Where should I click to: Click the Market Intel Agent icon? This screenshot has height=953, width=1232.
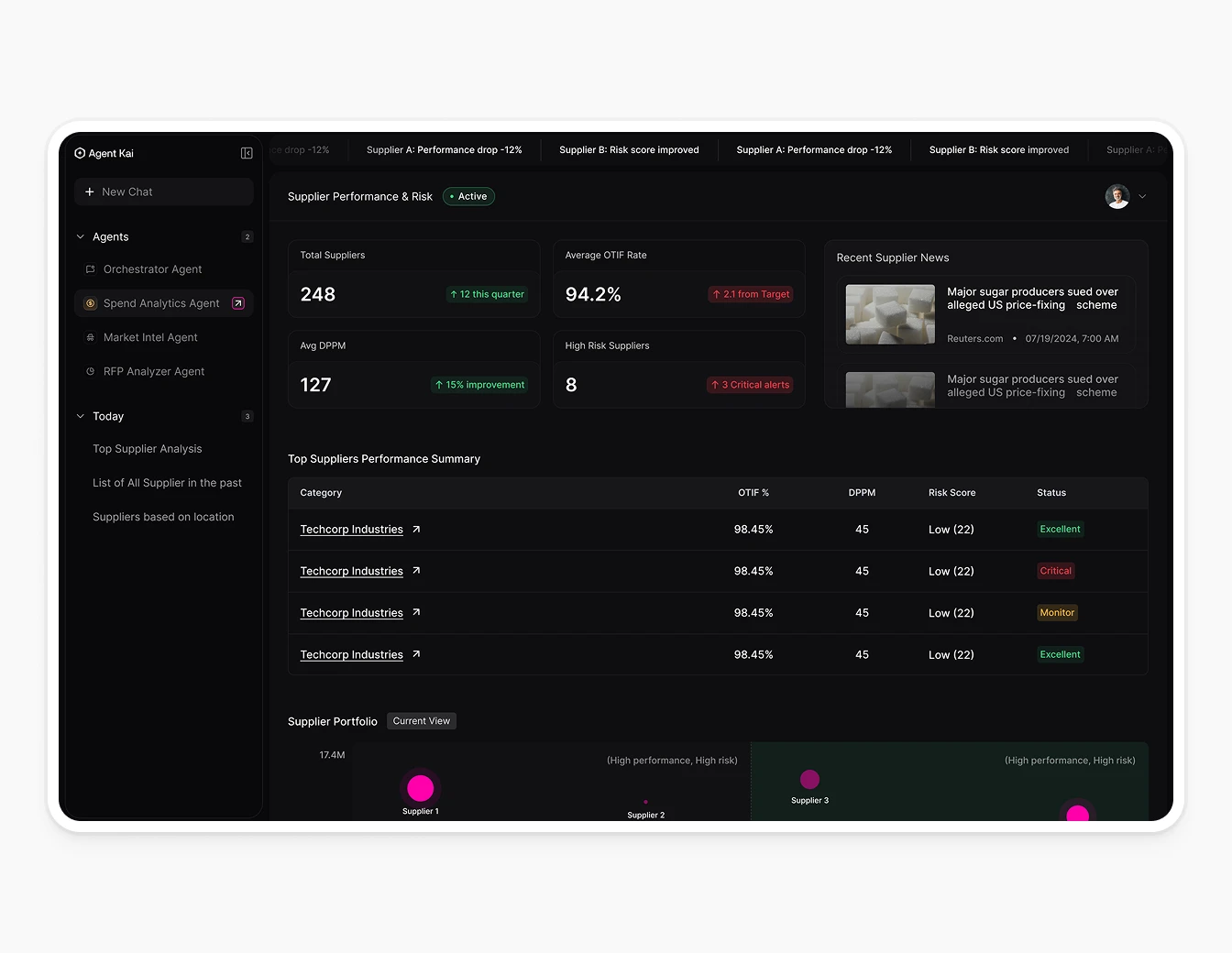(90, 337)
